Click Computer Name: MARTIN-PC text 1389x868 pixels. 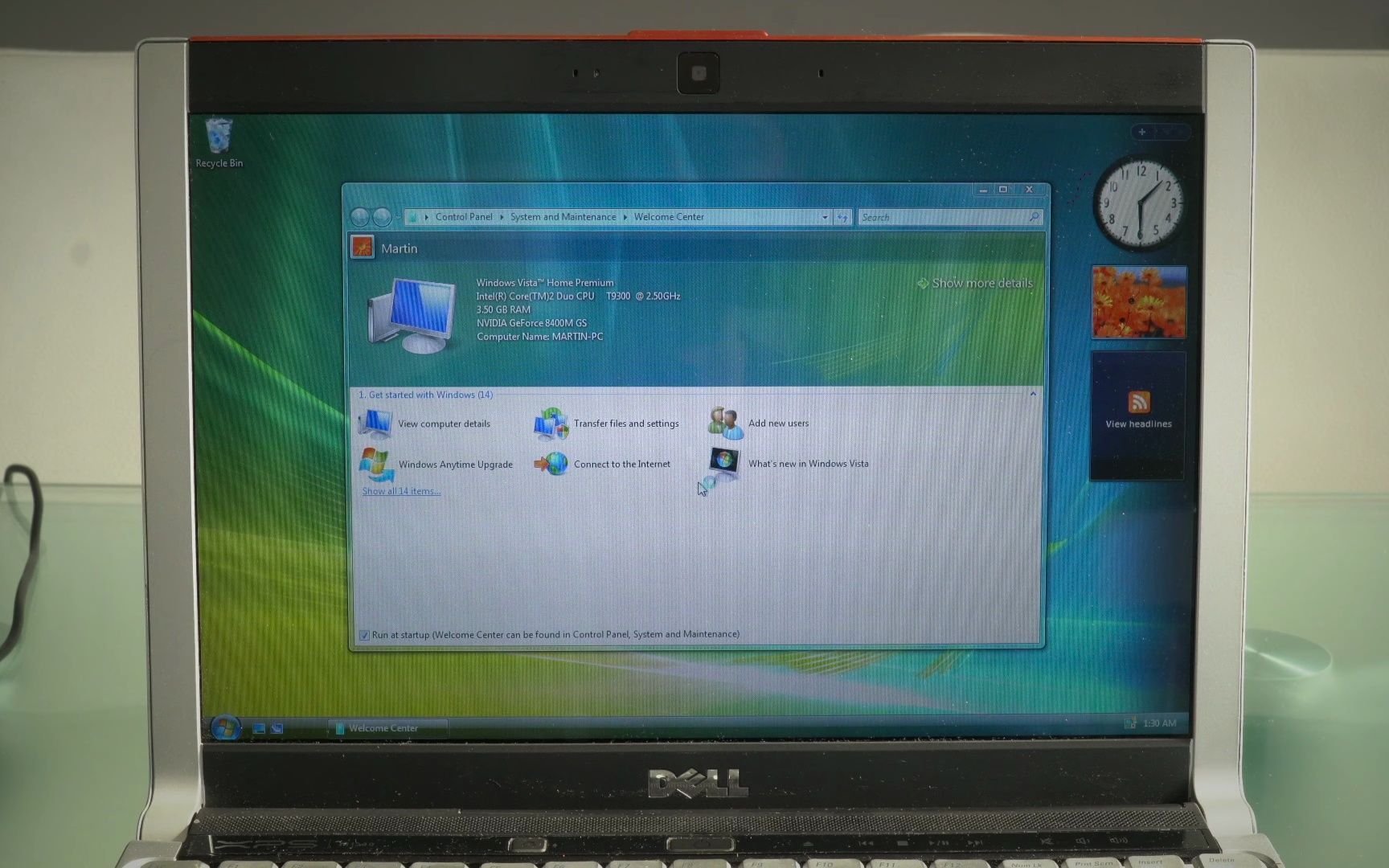pyautogui.click(x=539, y=337)
